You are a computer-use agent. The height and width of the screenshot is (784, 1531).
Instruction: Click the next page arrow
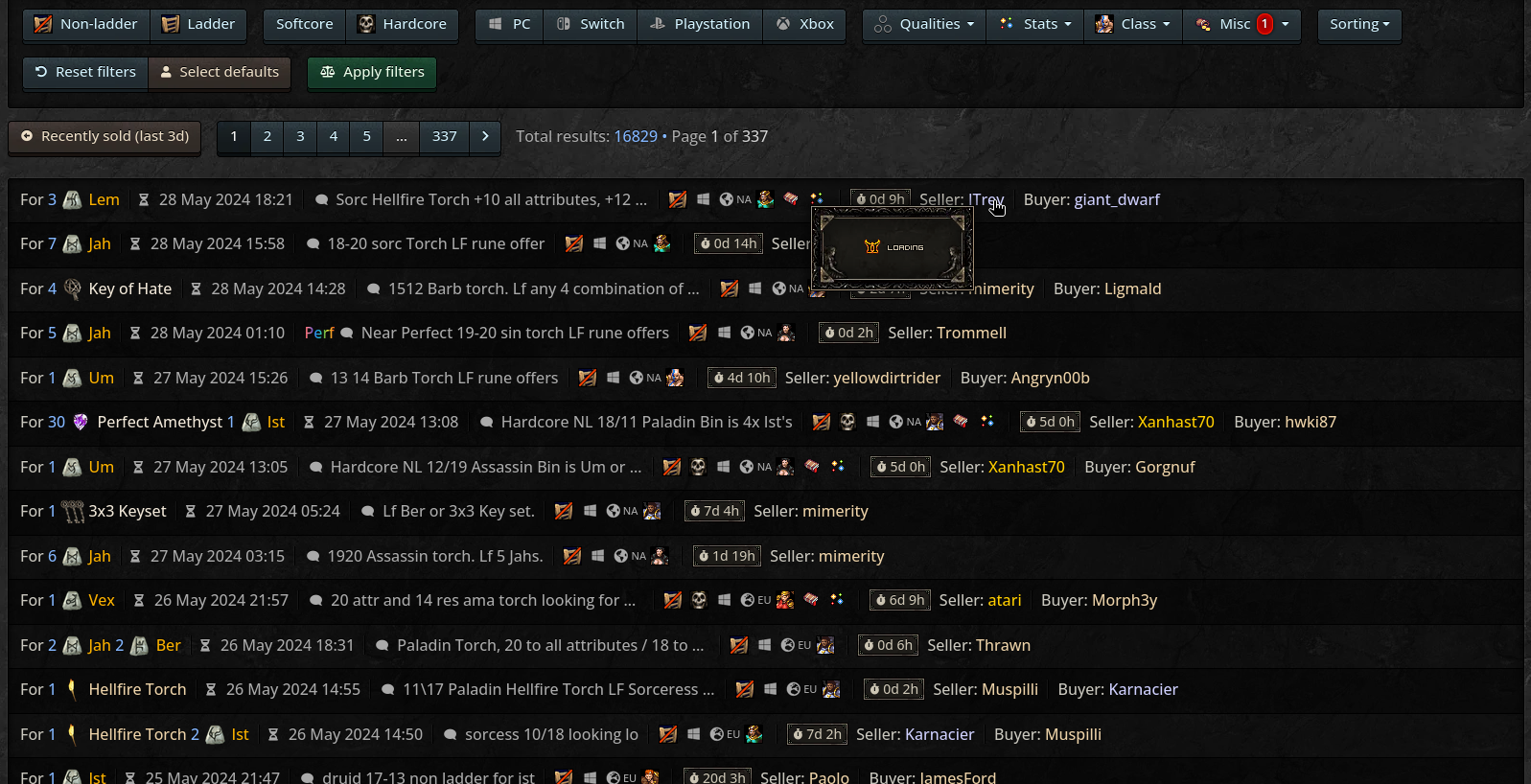point(485,136)
